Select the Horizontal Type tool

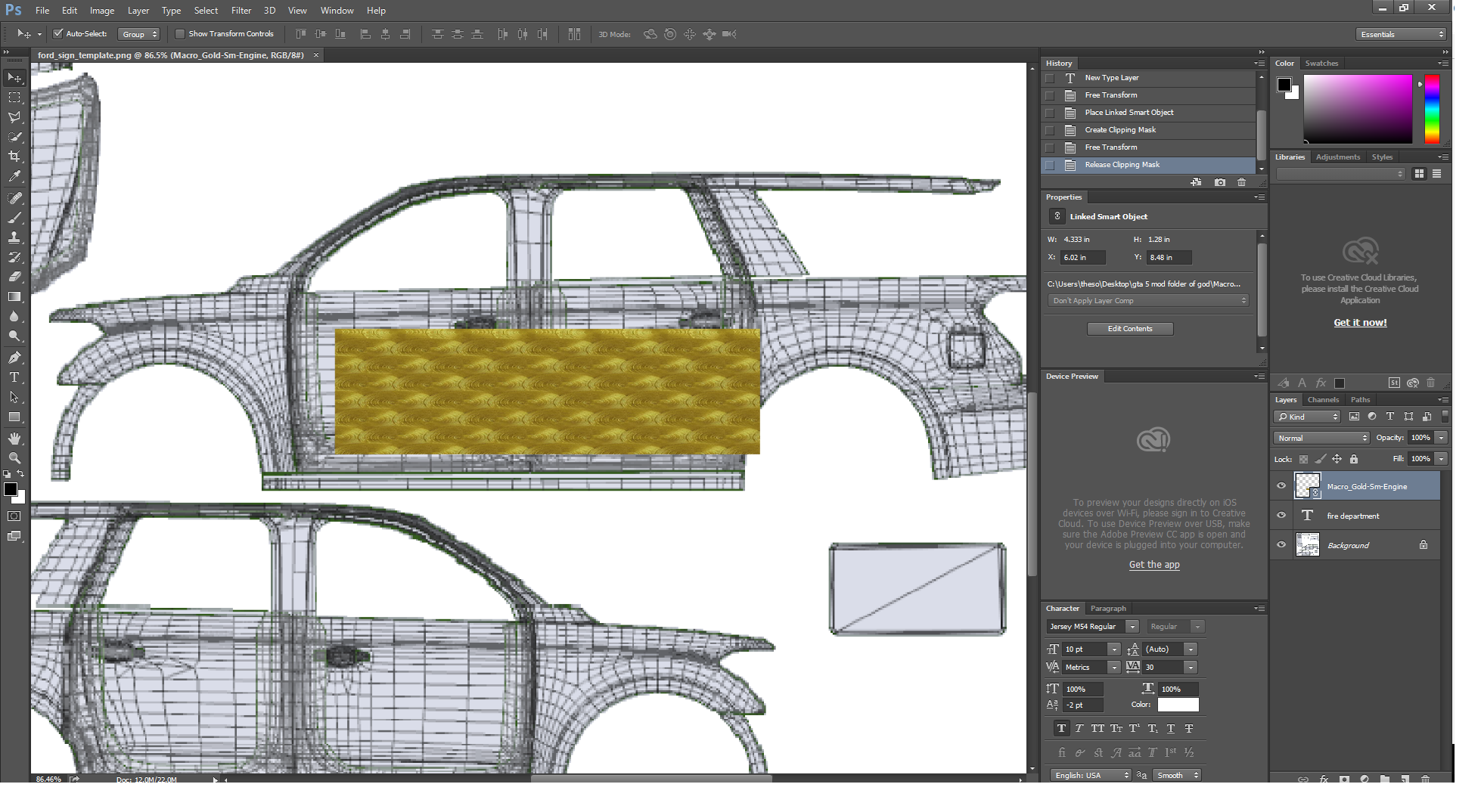pos(14,377)
